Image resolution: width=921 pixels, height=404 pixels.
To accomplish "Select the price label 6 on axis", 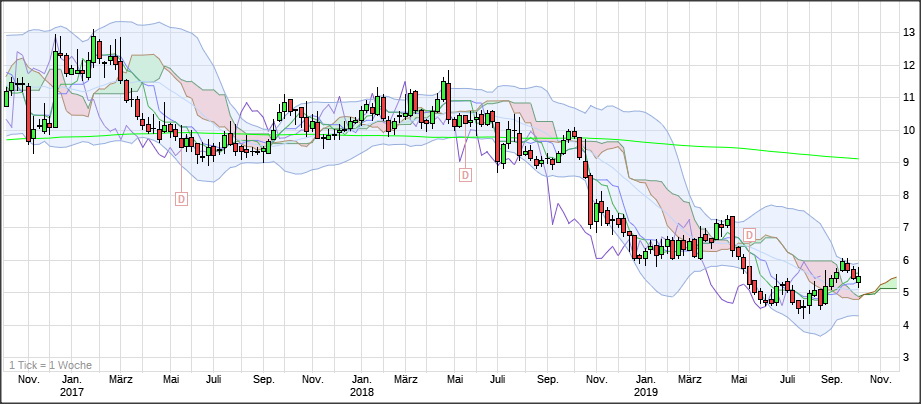I will 908,260.
